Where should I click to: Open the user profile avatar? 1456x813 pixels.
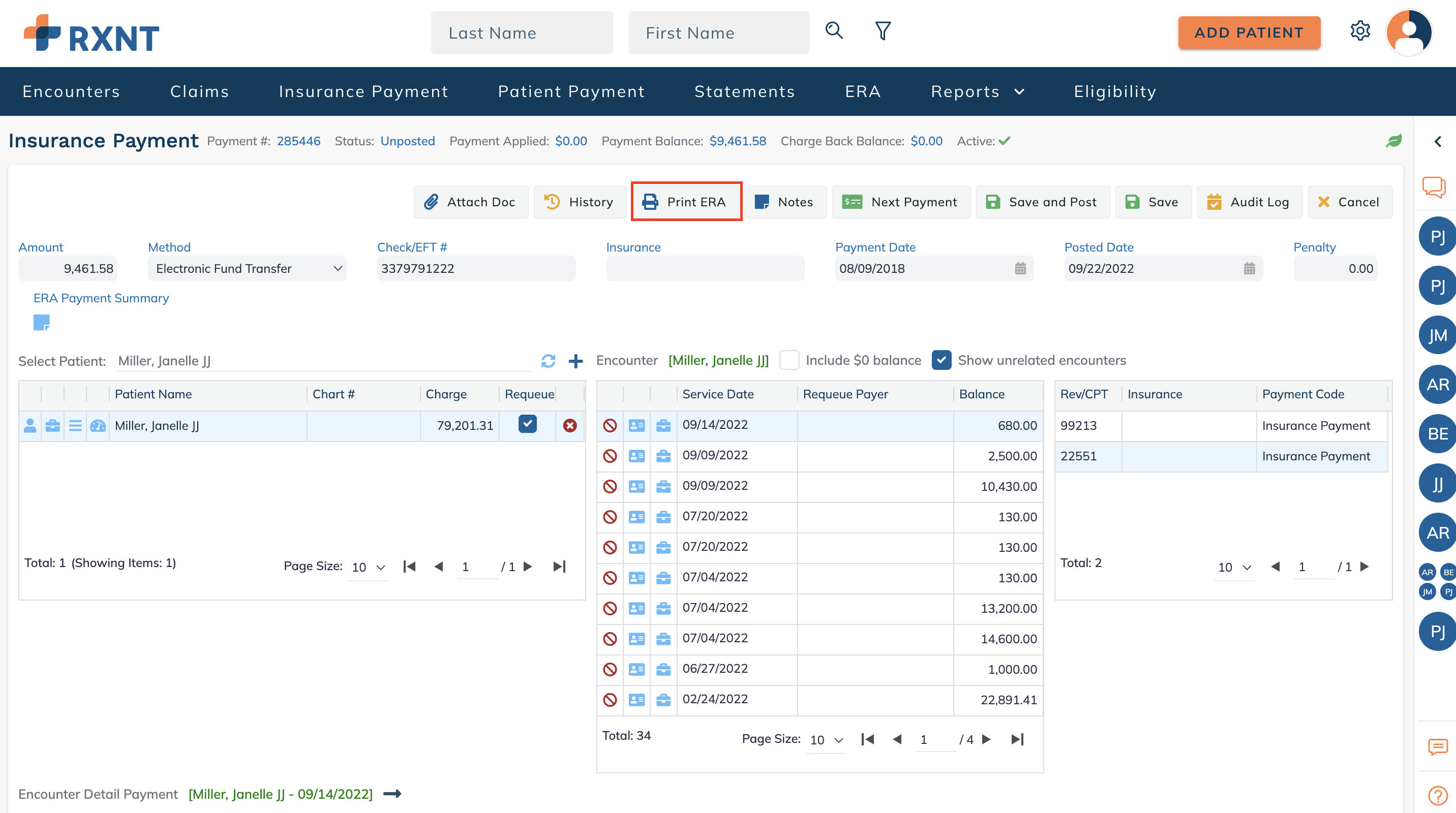[1409, 32]
